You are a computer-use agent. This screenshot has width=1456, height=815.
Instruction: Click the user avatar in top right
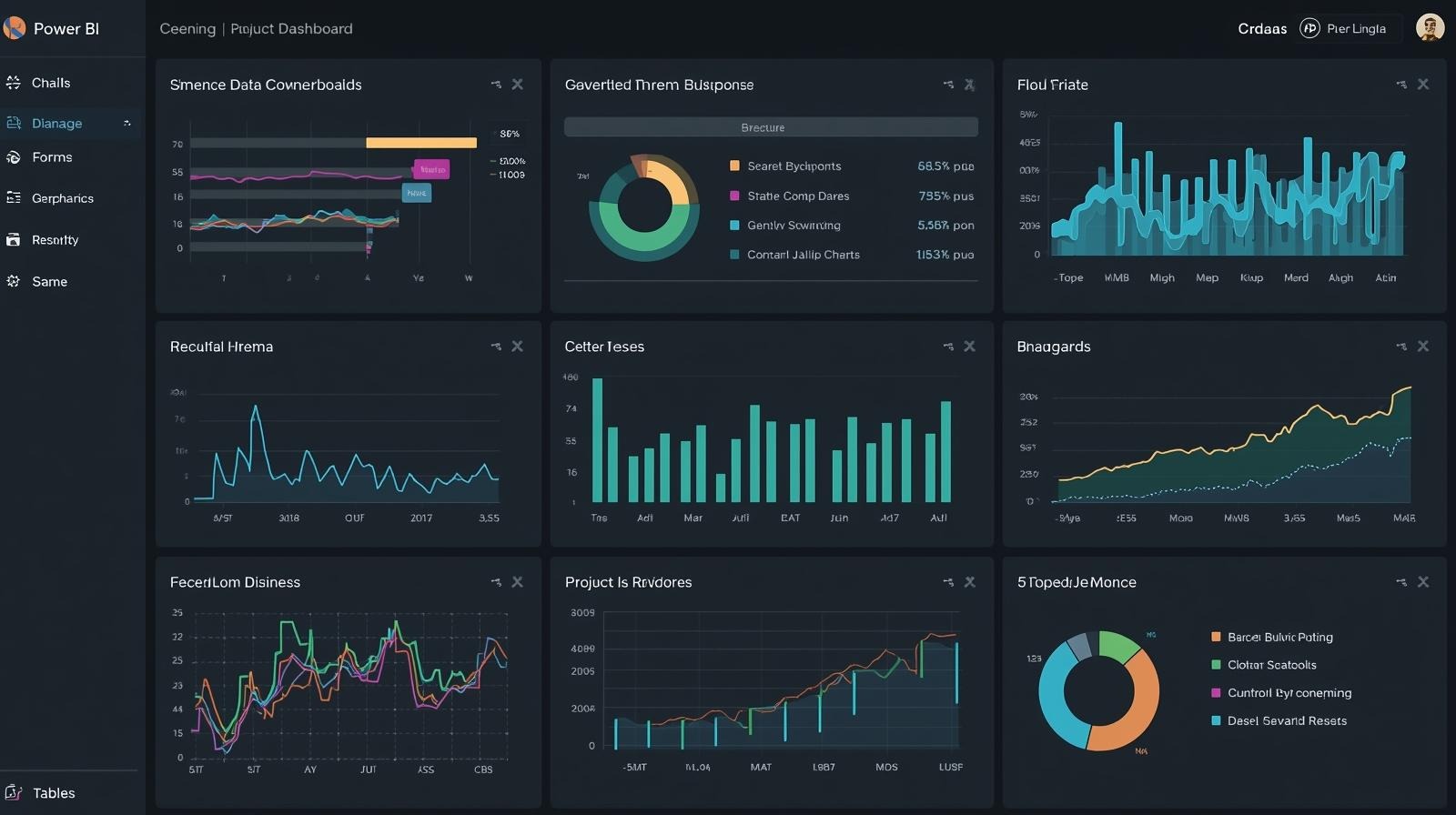click(x=1430, y=28)
